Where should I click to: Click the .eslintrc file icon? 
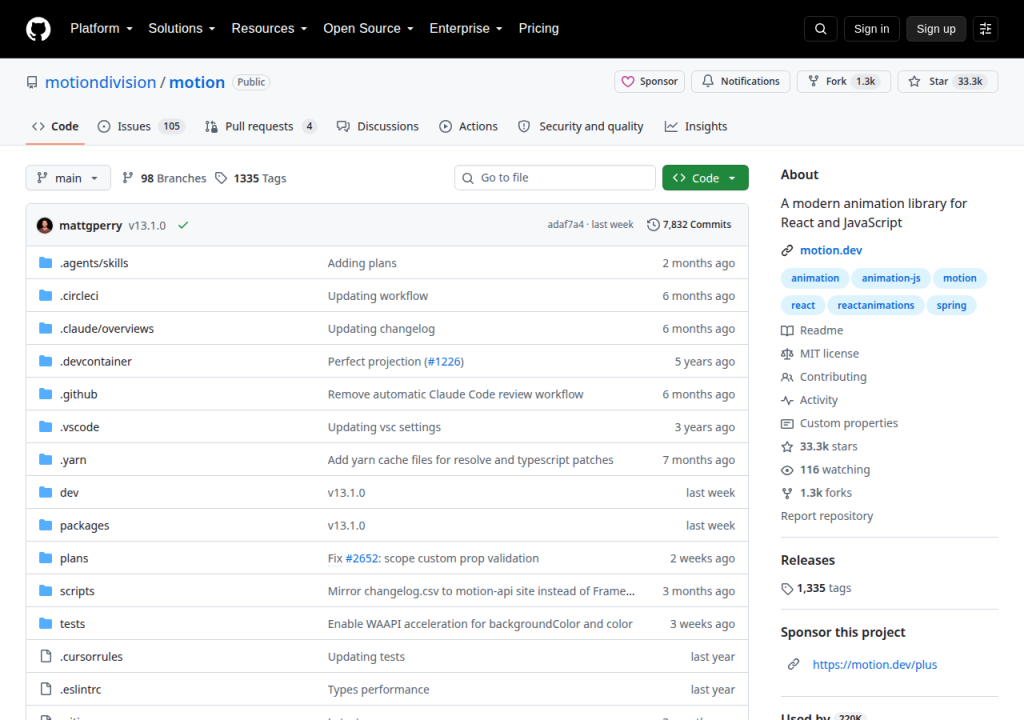[x=46, y=689]
